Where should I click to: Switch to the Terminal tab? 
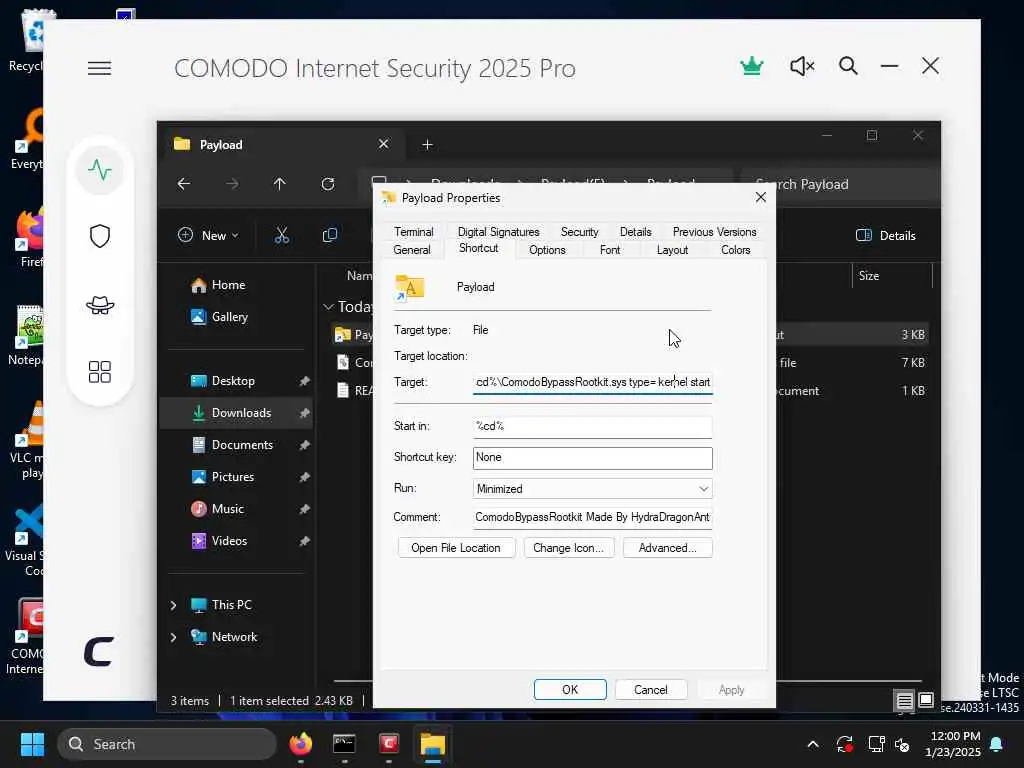click(x=413, y=232)
